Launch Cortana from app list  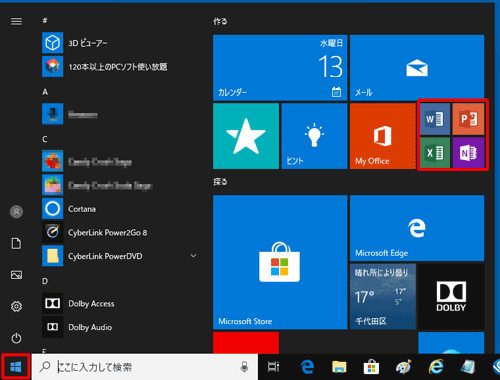120,209
